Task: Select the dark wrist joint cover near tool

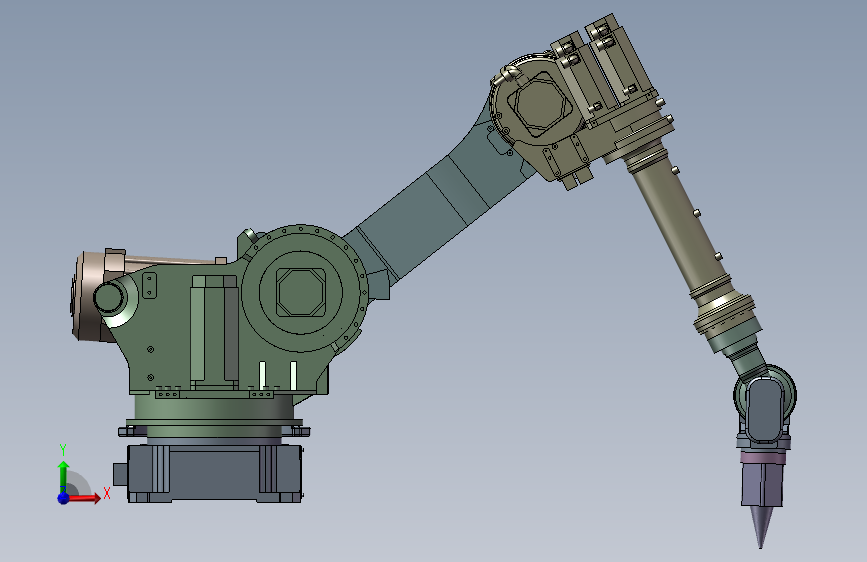Action: coord(765,409)
